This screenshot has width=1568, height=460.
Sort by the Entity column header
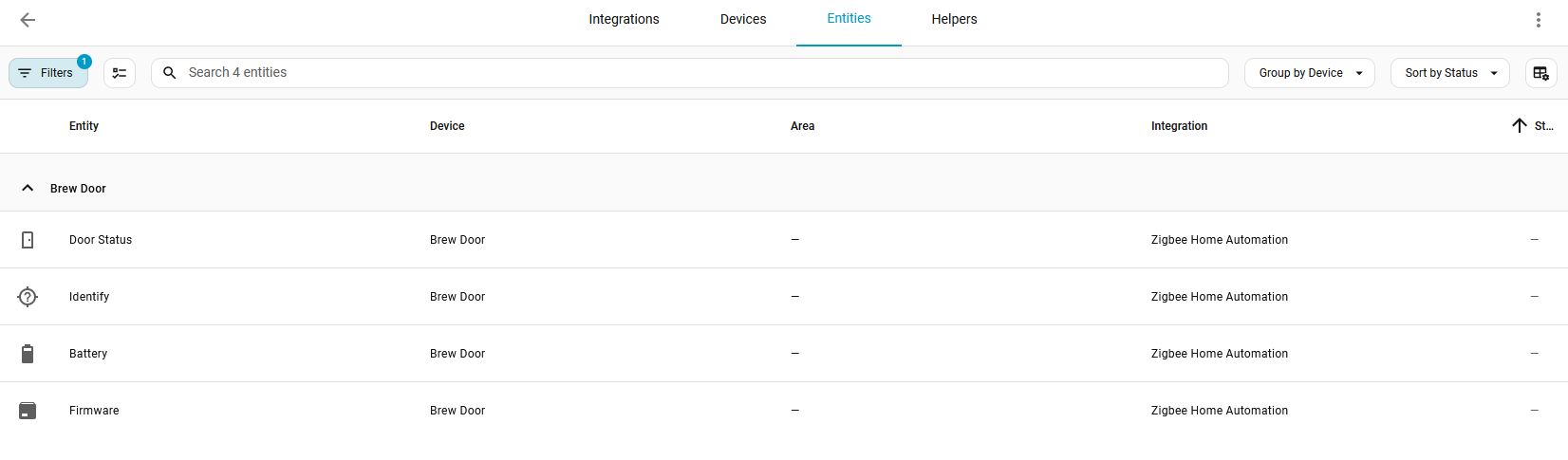(84, 126)
